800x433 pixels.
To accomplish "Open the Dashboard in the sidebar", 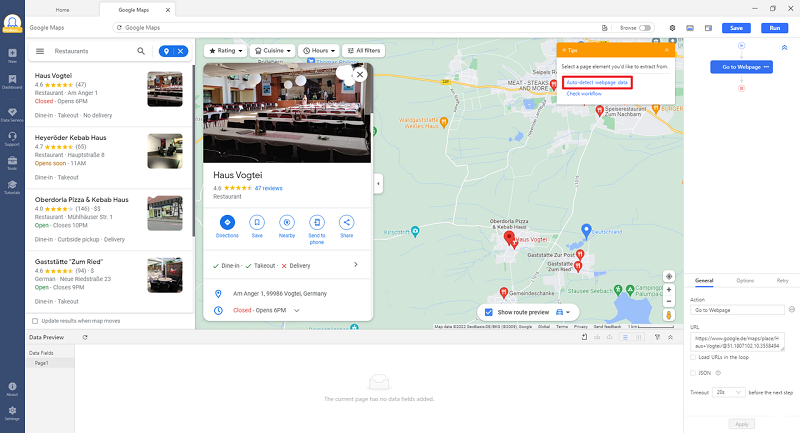I will pyautogui.click(x=12, y=82).
